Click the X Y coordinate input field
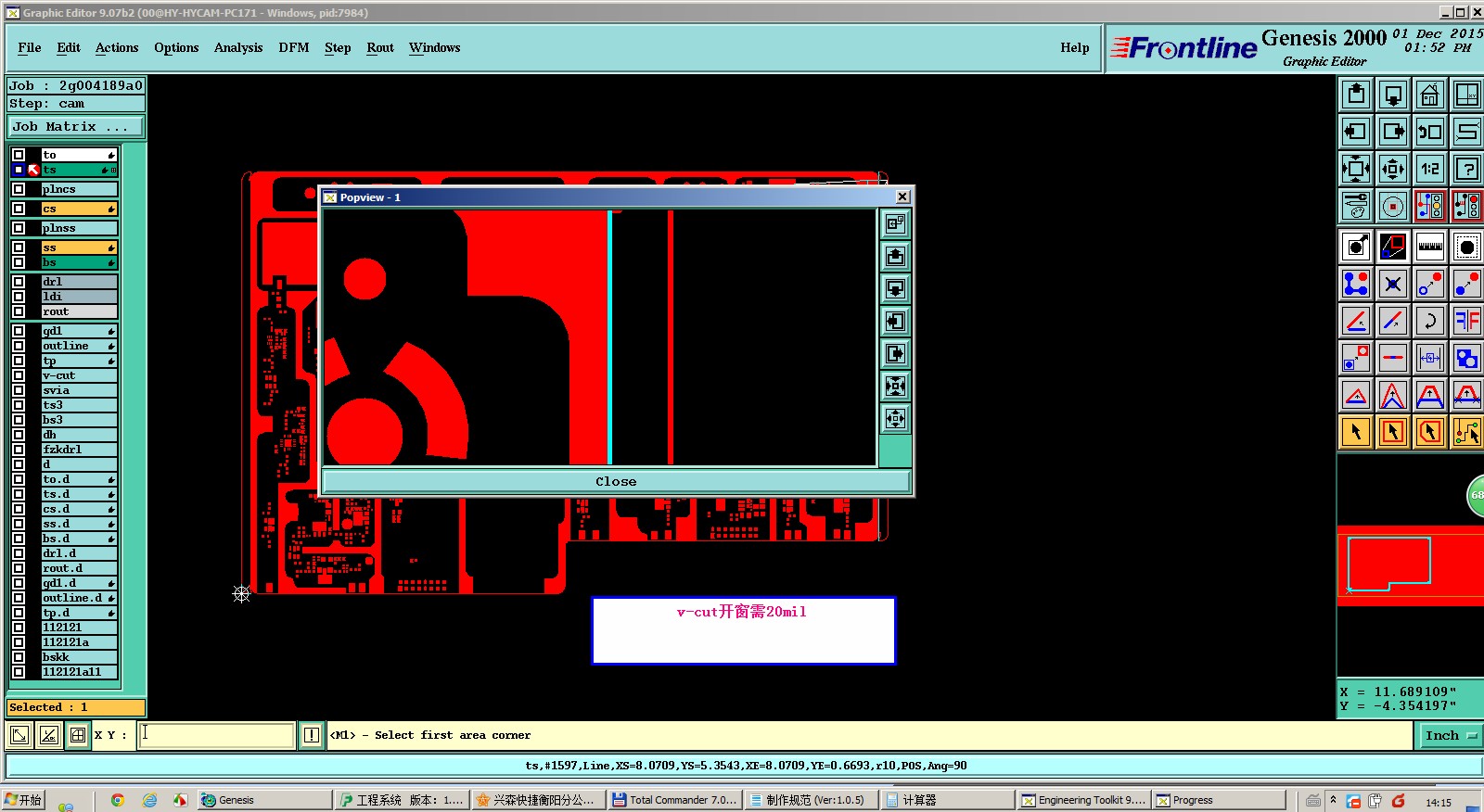1484x812 pixels. [x=217, y=735]
